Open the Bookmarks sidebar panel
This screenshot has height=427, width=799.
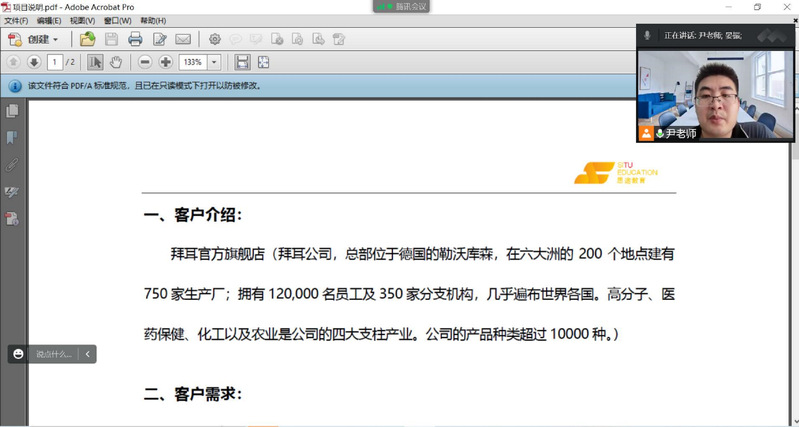click(x=12, y=138)
